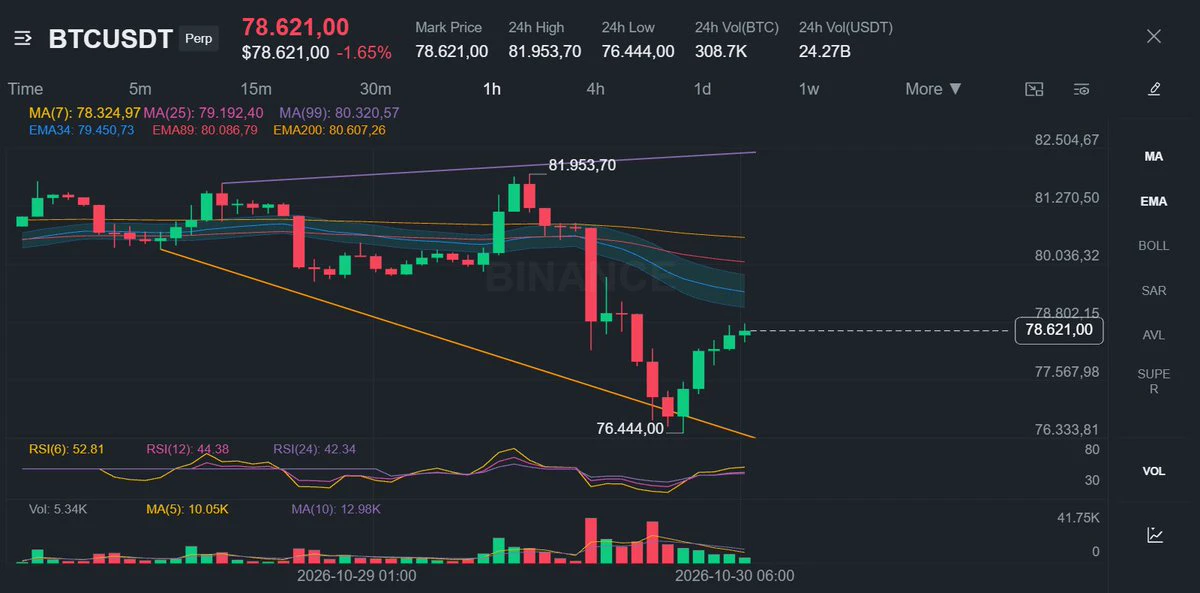Select the 15m timeframe
The image size is (1200, 593).
(x=255, y=89)
